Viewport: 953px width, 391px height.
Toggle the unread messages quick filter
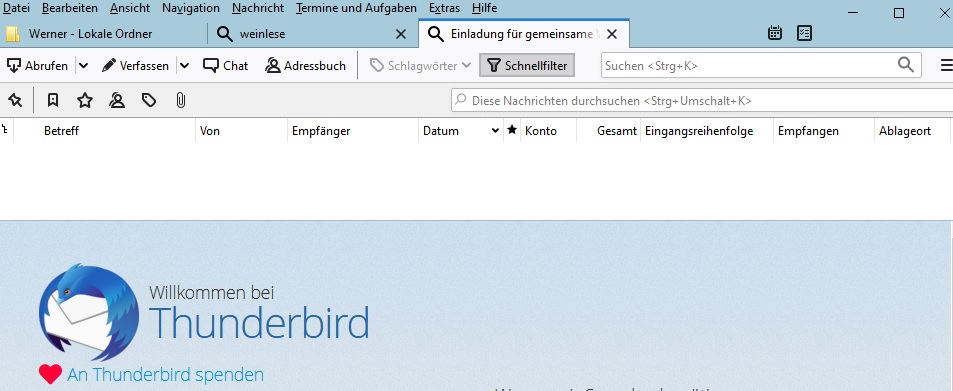pyautogui.click(x=53, y=100)
